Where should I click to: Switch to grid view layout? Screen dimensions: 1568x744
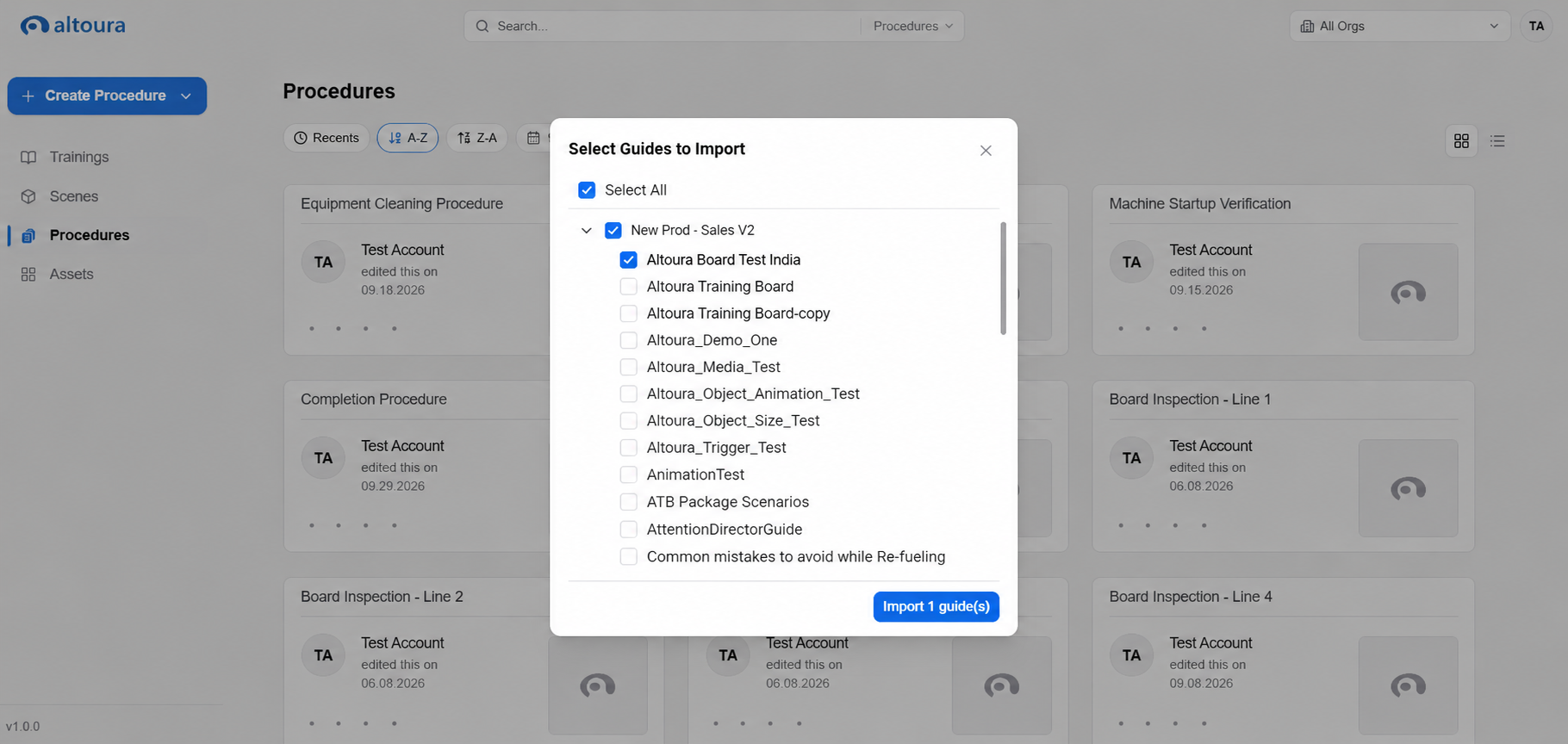(1461, 140)
